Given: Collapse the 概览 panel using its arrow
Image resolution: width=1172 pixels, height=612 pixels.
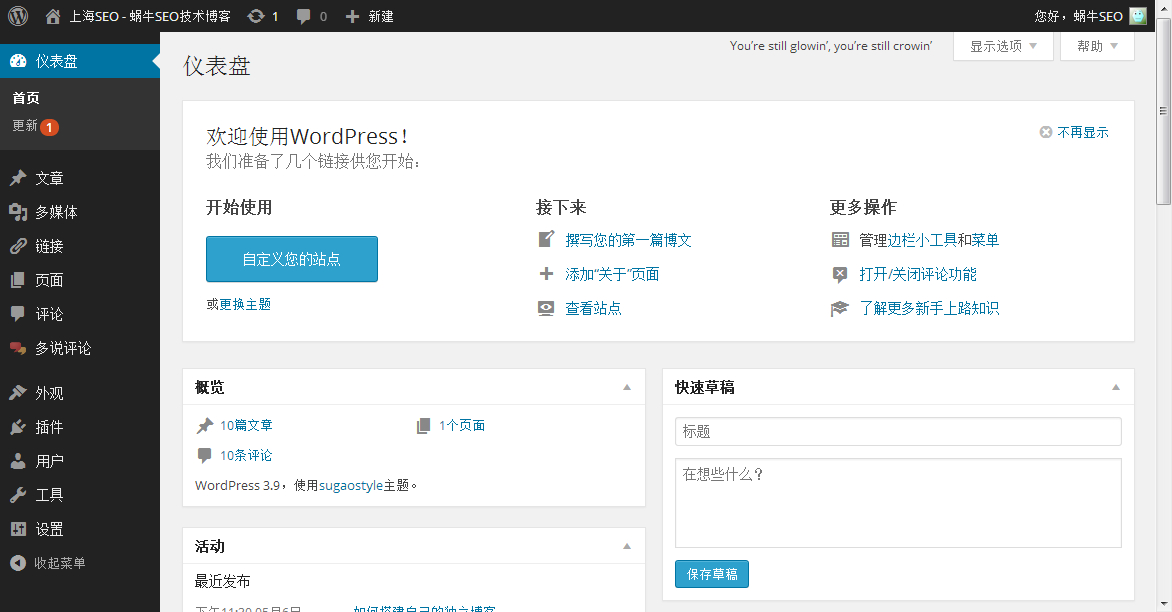Looking at the screenshot, I should pyautogui.click(x=627, y=387).
